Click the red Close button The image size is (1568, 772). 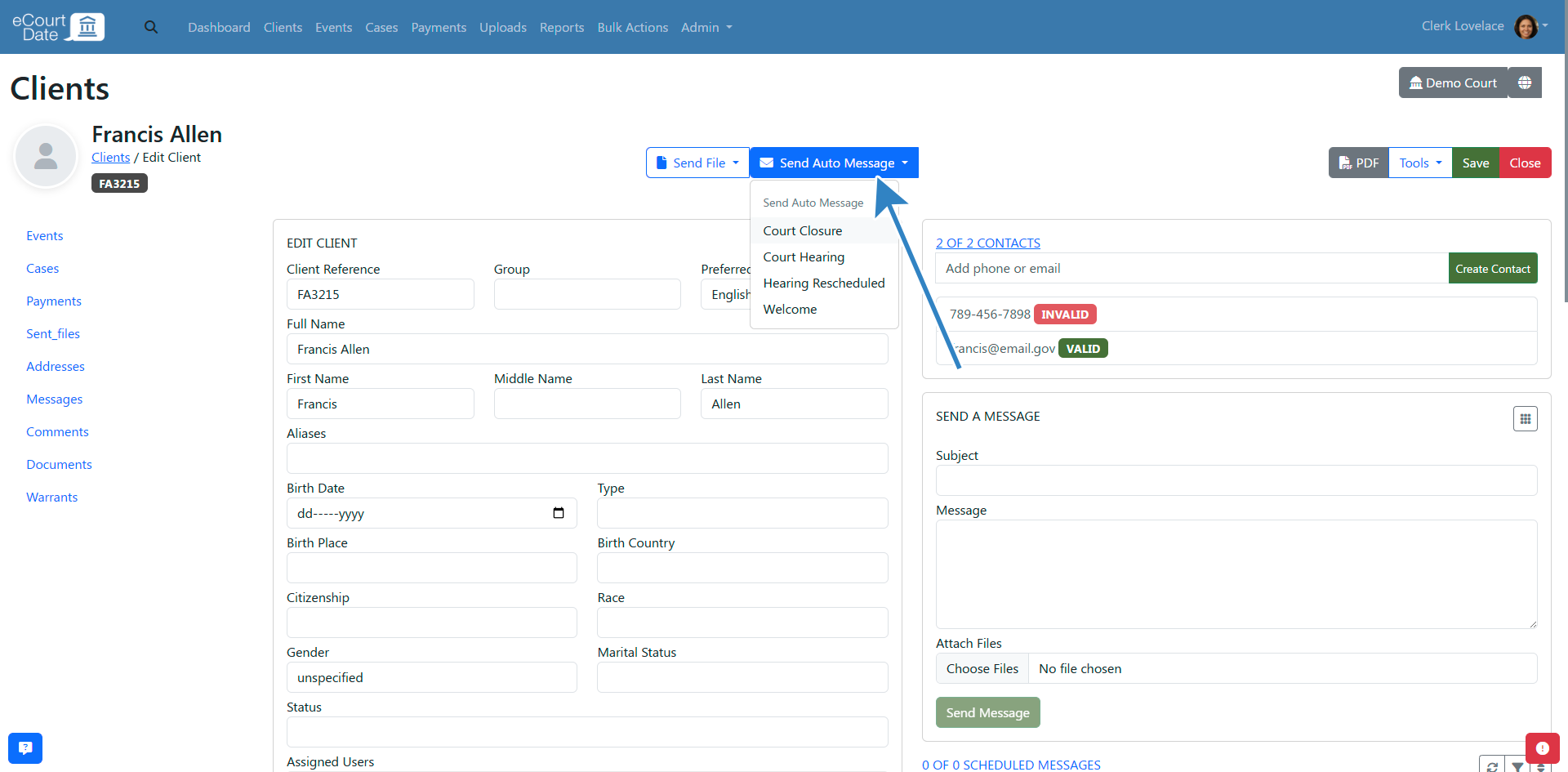(1525, 163)
